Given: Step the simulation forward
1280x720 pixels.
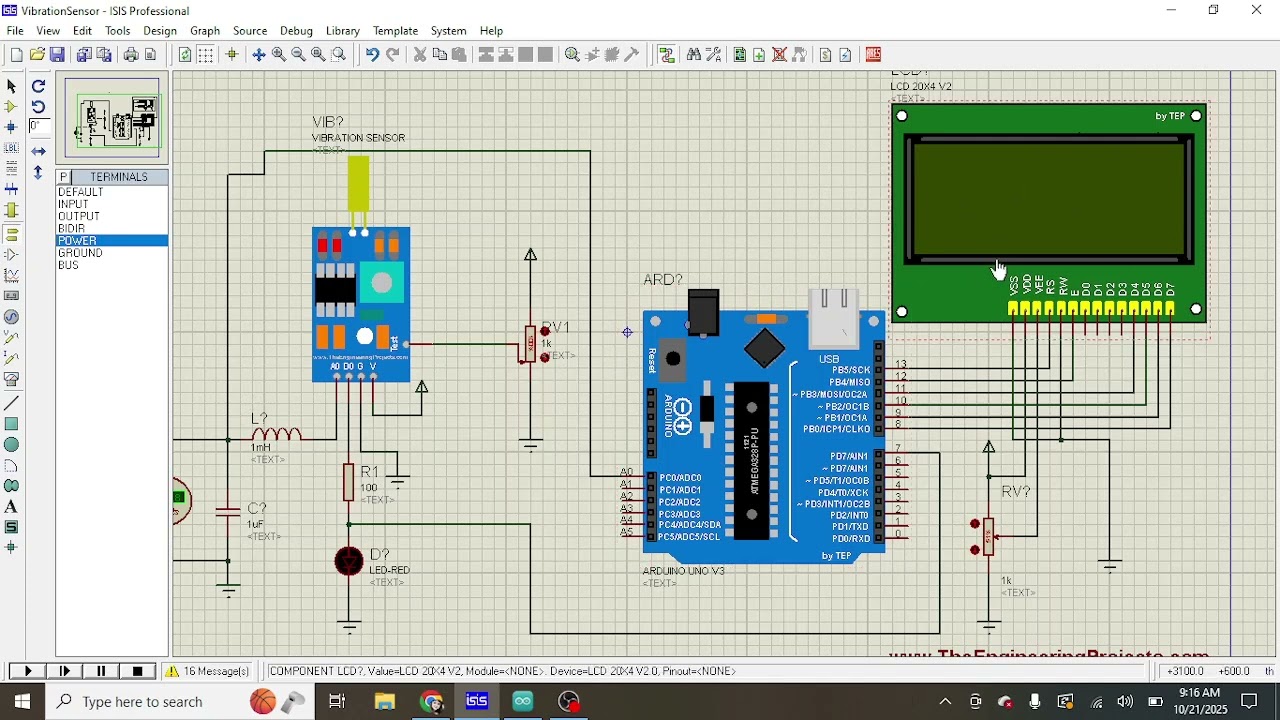Looking at the screenshot, I should (x=65, y=671).
